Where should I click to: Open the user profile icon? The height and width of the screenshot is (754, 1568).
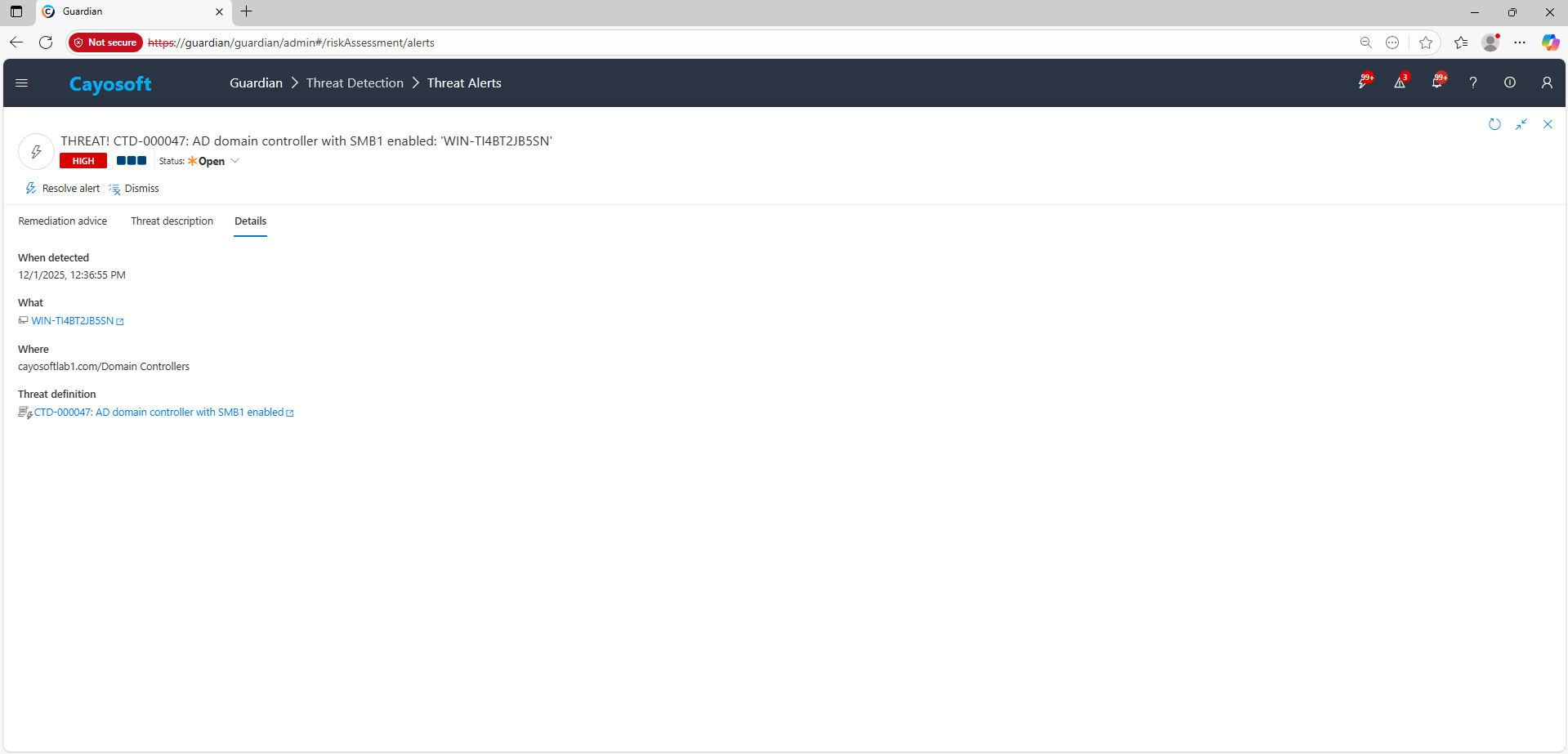[x=1547, y=83]
